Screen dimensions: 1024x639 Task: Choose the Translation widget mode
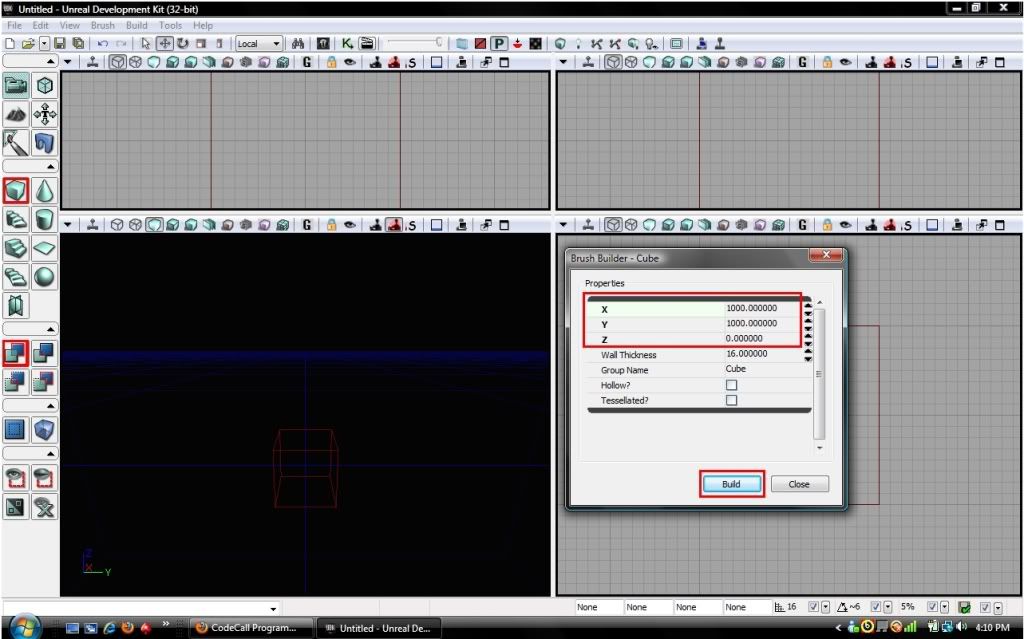point(165,43)
